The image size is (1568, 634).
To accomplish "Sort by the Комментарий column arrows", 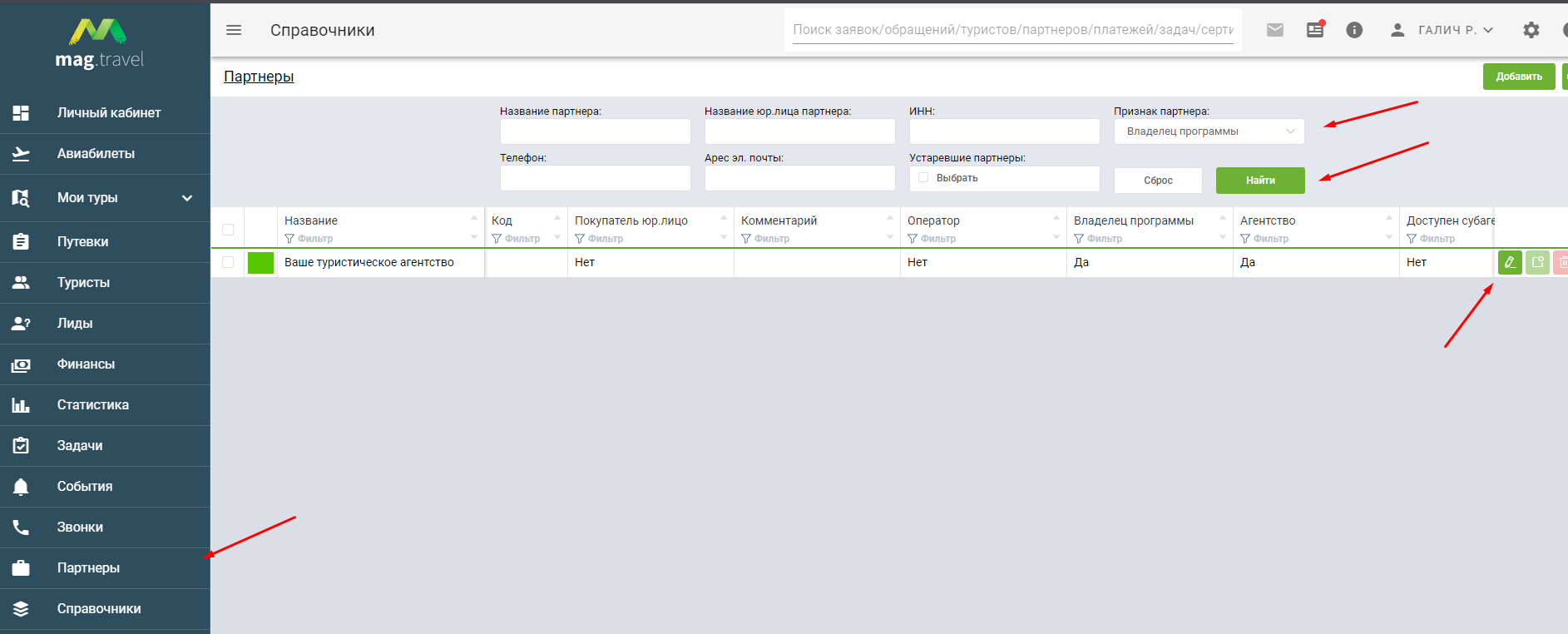I will point(890,227).
